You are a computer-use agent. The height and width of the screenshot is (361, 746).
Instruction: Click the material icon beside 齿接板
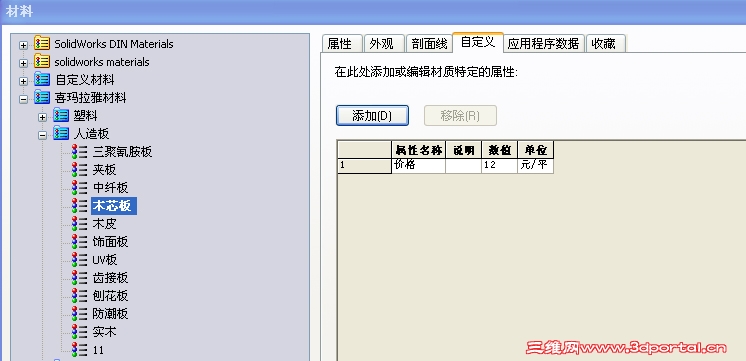click(x=79, y=278)
